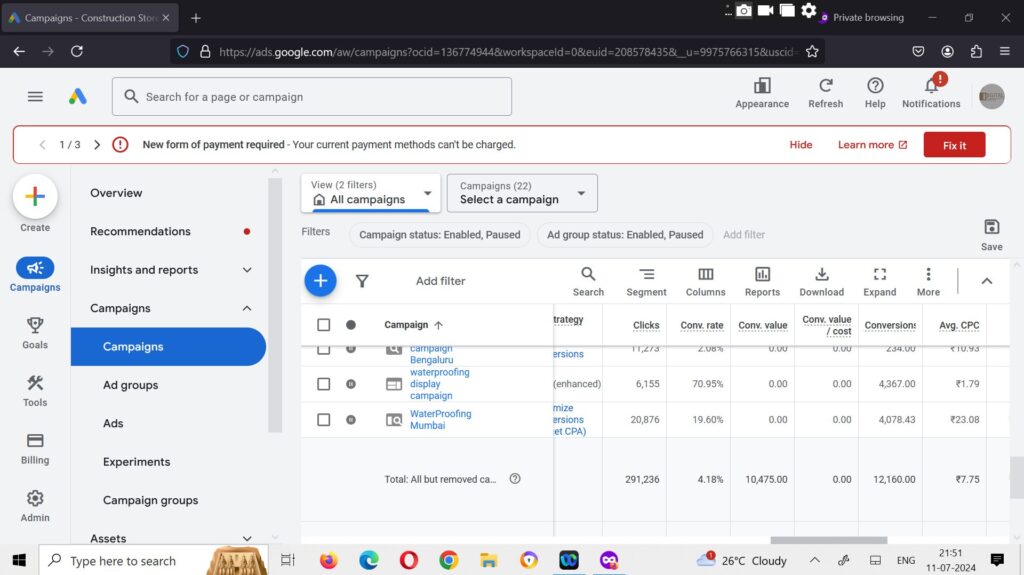
Task: Open the account profile avatar
Action: [x=991, y=97]
